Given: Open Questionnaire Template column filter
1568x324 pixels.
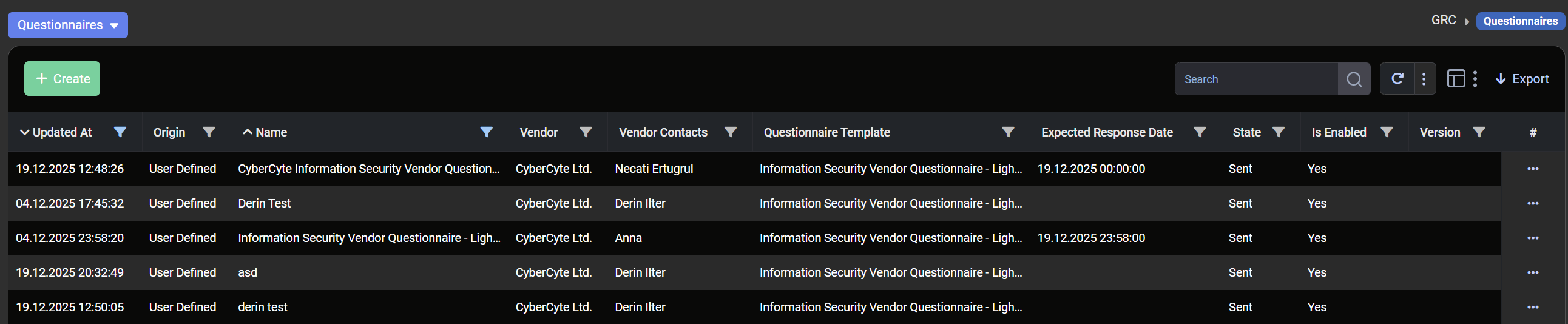Looking at the screenshot, I should [x=1008, y=132].
